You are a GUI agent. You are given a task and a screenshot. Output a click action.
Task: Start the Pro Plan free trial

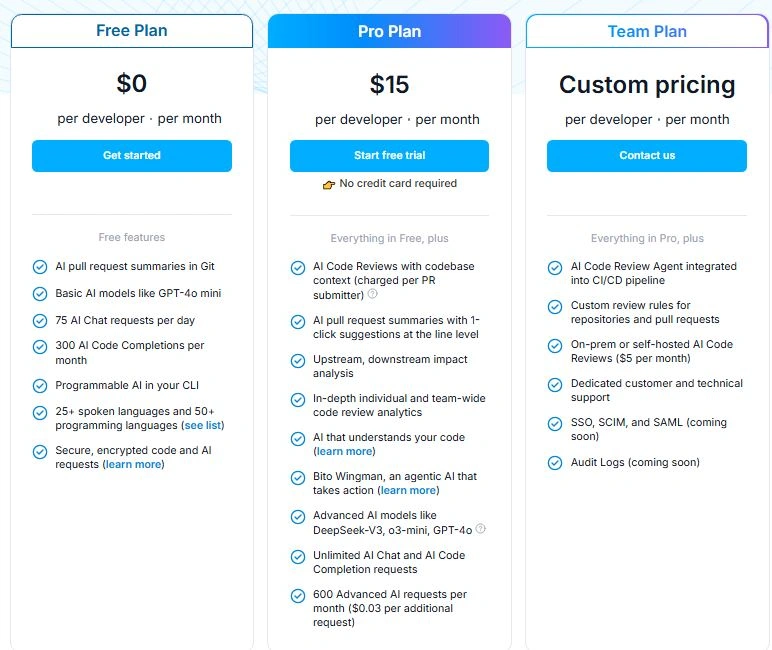[389, 156]
